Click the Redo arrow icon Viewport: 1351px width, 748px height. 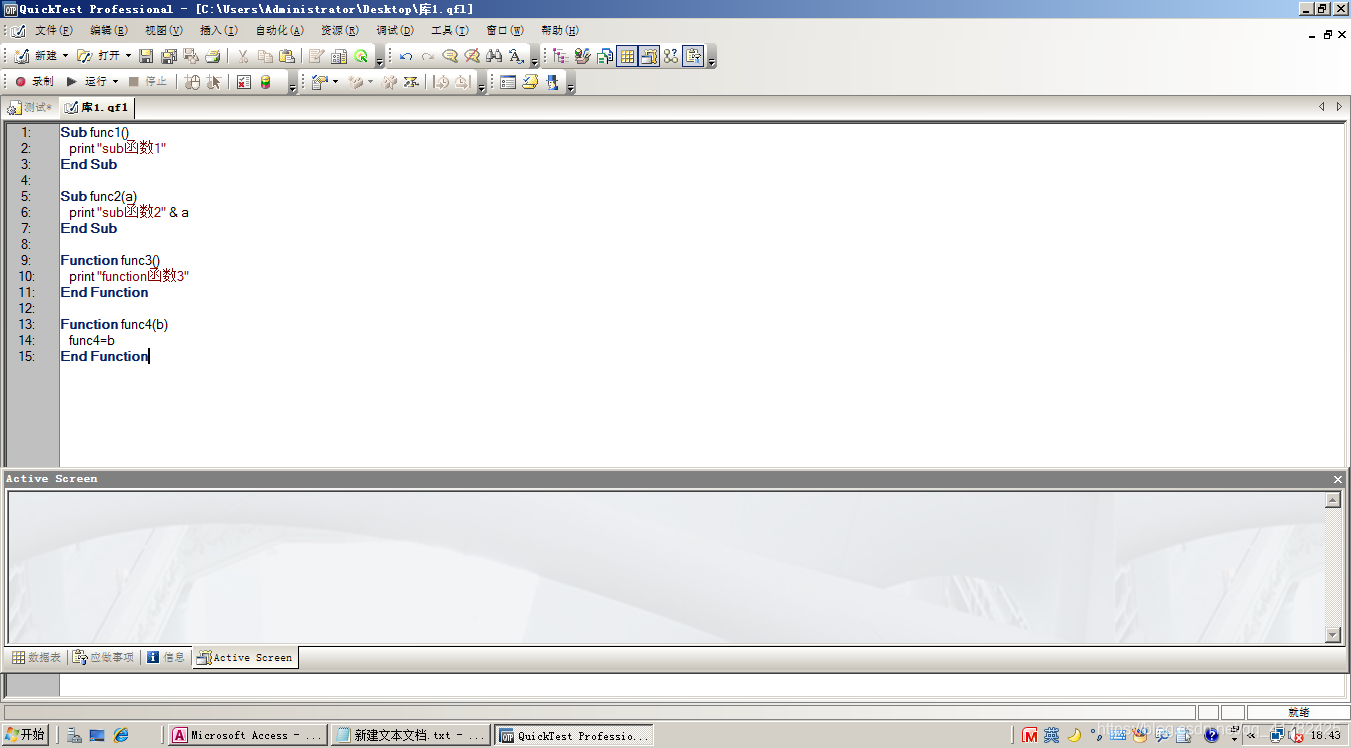coord(428,56)
